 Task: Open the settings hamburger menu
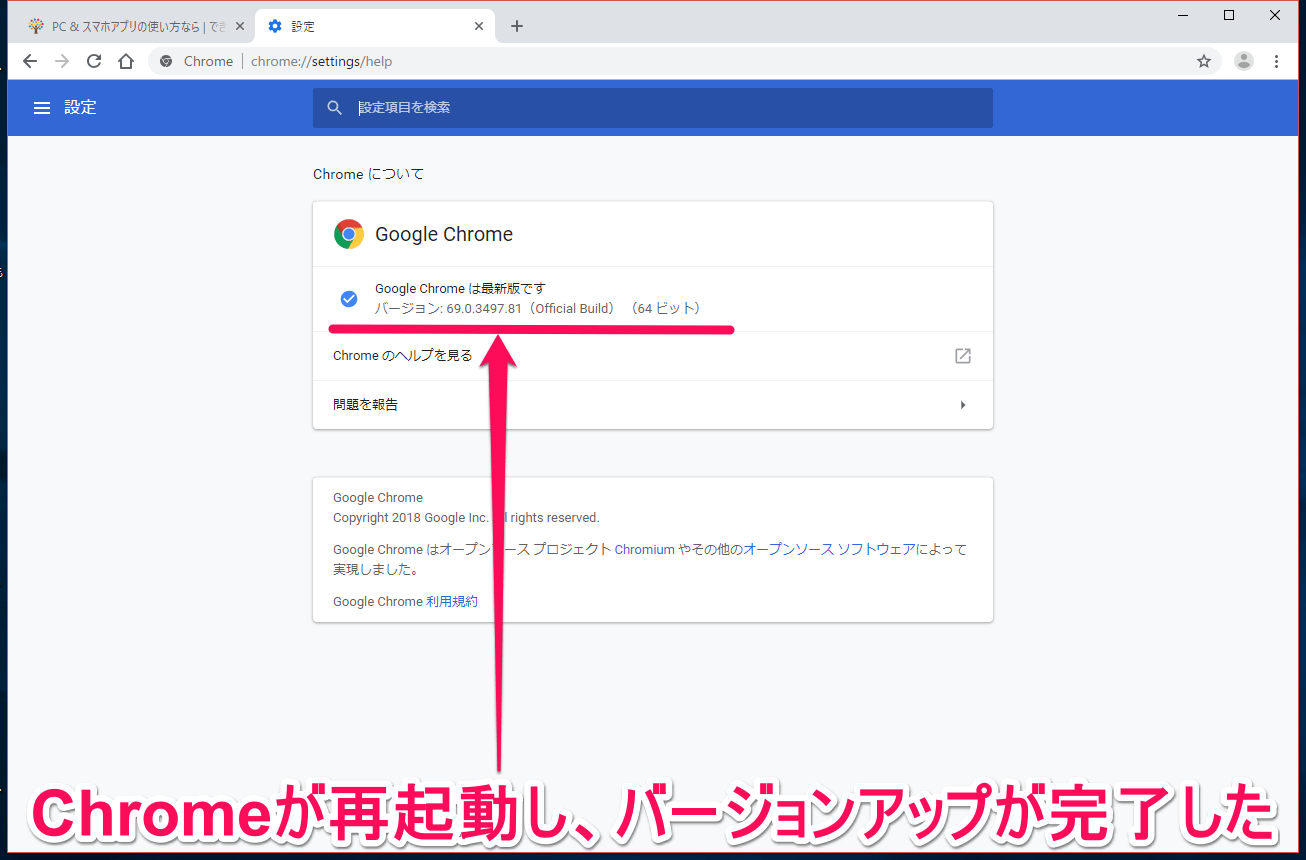click(42, 107)
